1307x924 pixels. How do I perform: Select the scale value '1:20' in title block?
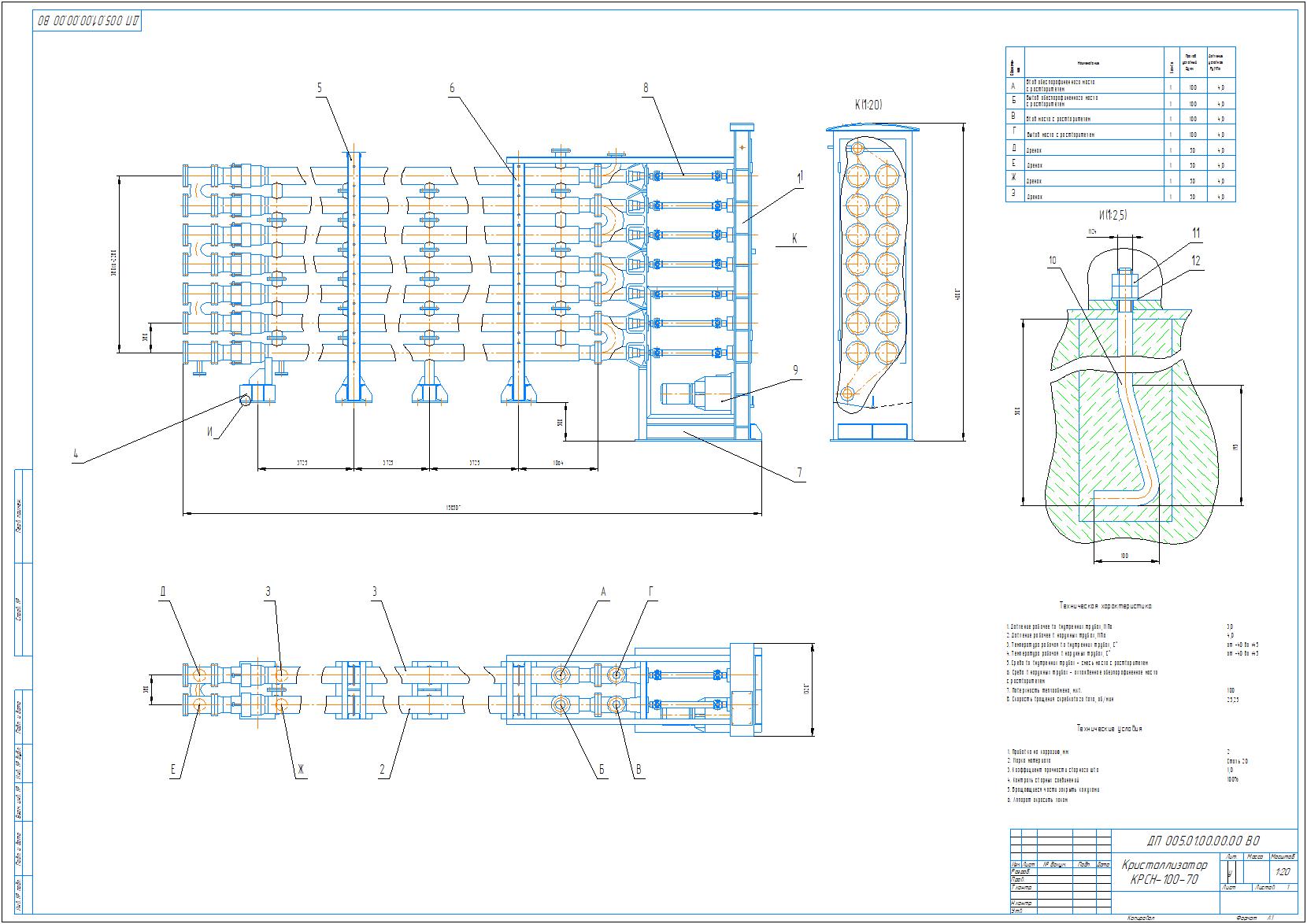coord(1282,872)
